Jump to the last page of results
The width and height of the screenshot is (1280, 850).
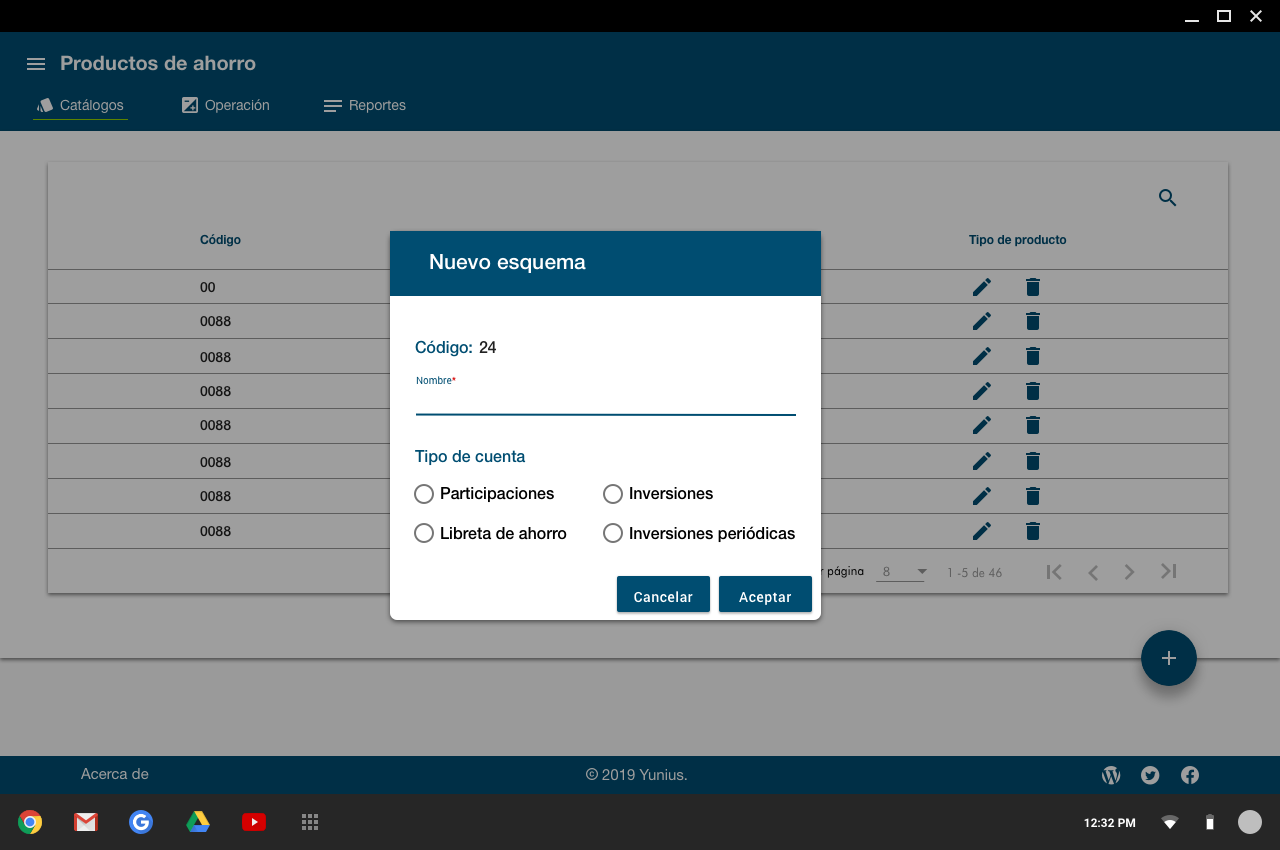click(1168, 572)
